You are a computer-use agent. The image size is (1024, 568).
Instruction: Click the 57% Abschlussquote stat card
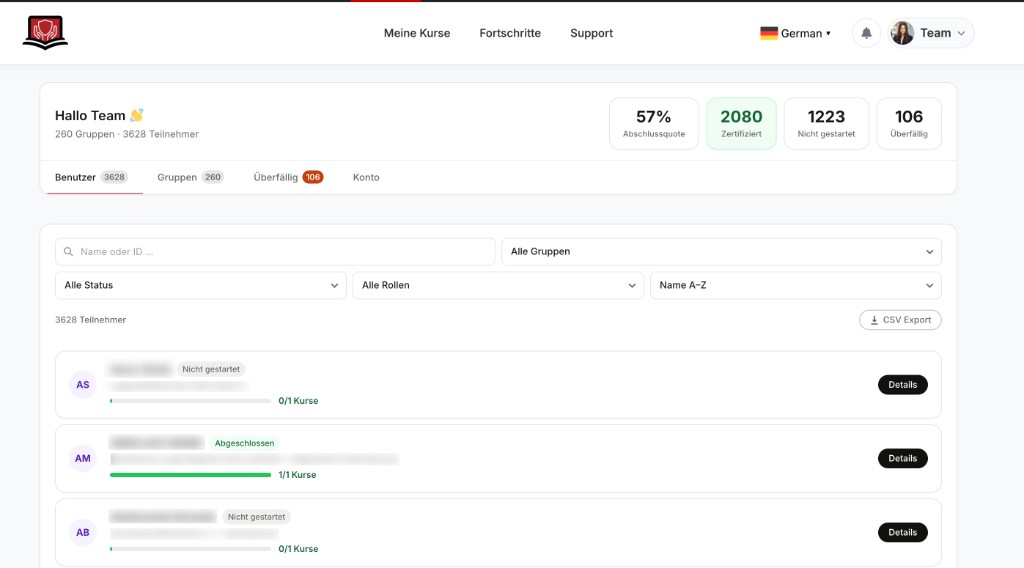654,123
